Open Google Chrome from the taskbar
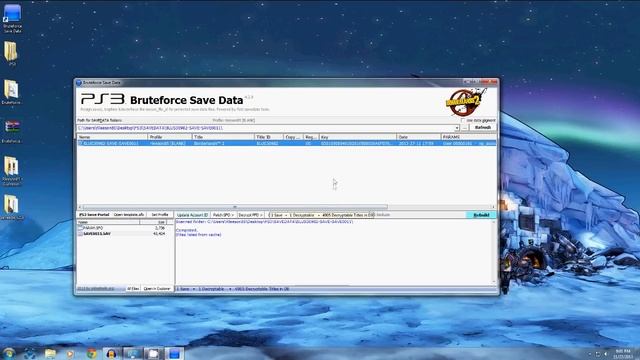Screen dimensions: 640x360 [91, 353]
